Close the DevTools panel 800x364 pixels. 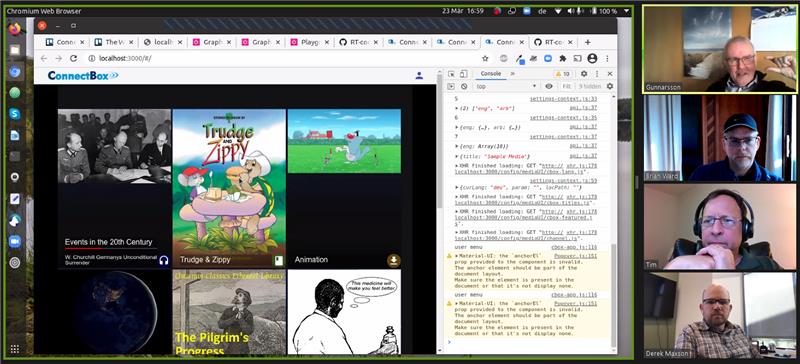tap(610, 74)
